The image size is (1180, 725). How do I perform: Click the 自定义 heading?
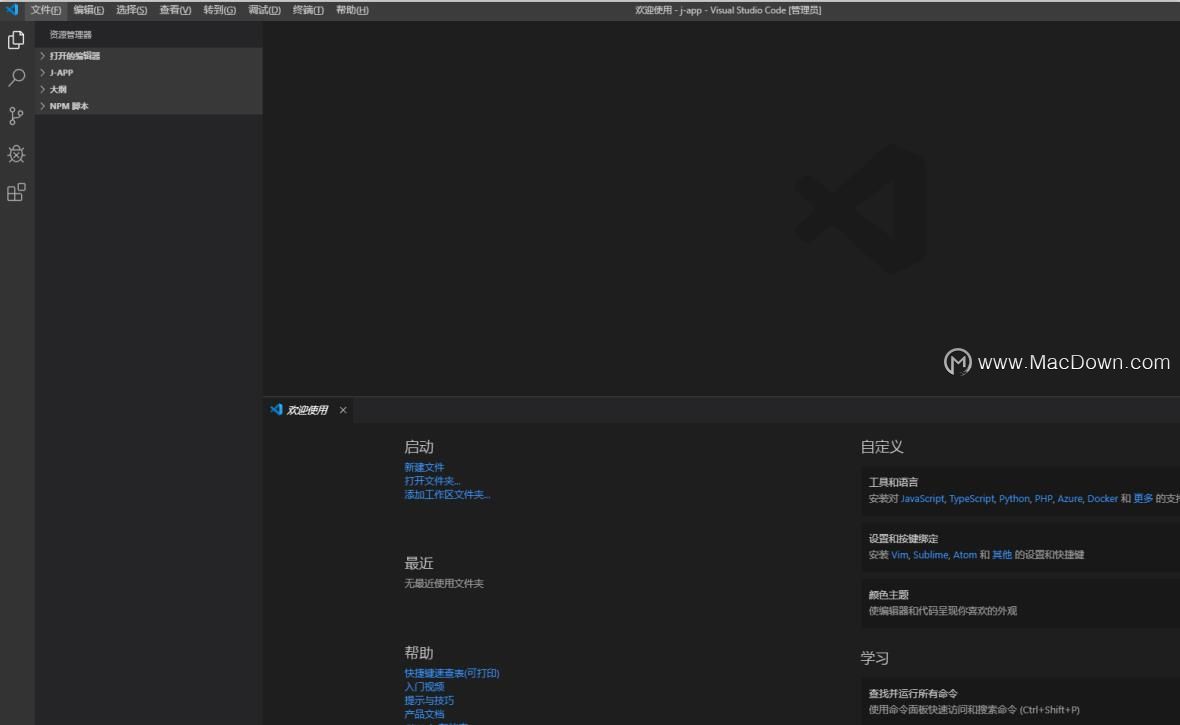pyautogui.click(x=882, y=446)
